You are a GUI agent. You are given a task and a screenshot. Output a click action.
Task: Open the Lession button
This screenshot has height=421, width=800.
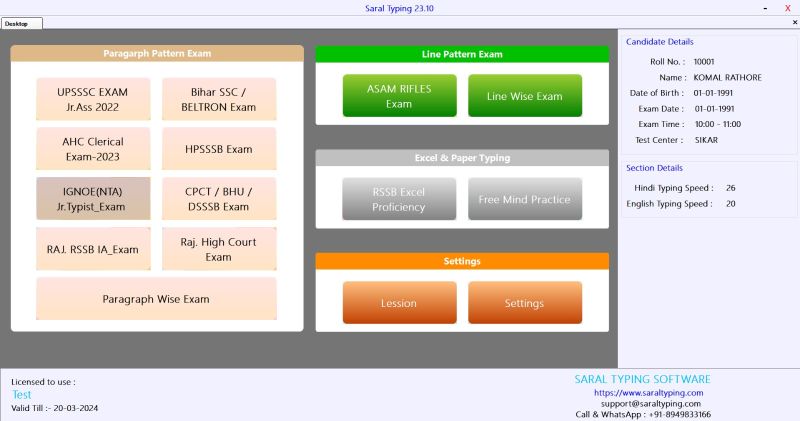click(399, 303)
